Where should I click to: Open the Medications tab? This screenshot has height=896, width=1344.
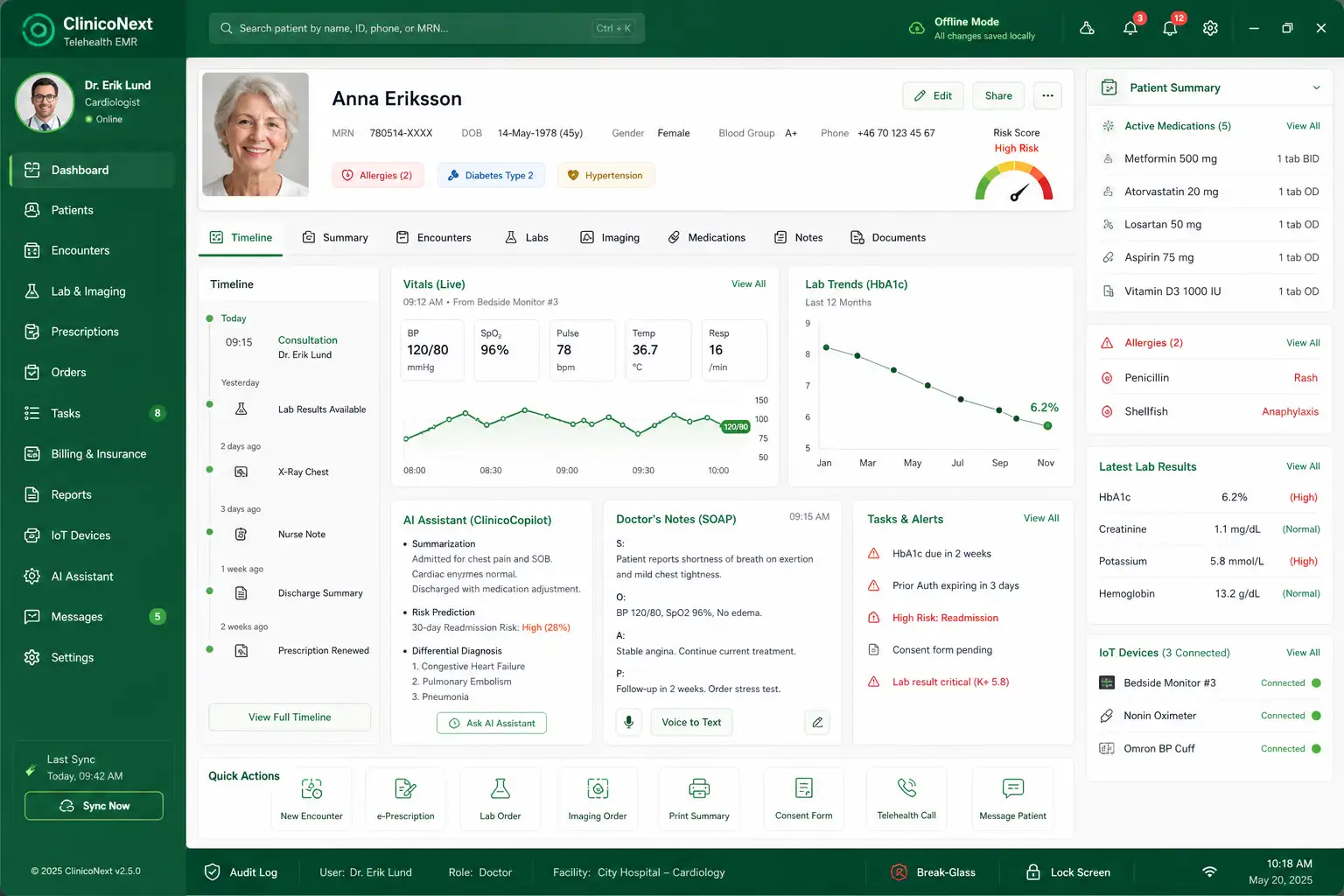tap(707, 237)
